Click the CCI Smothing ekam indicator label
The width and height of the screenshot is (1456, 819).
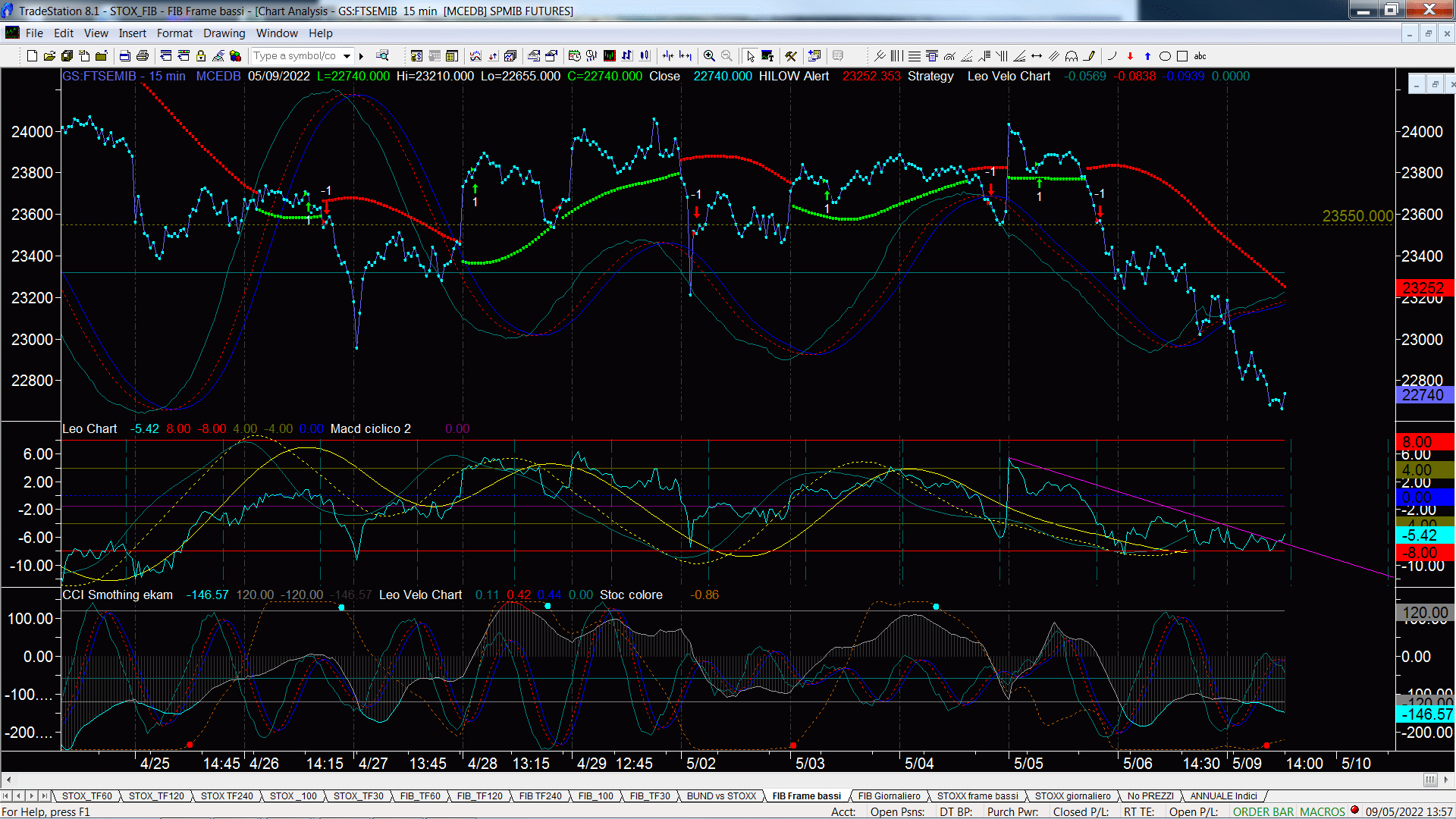point(118,595)
